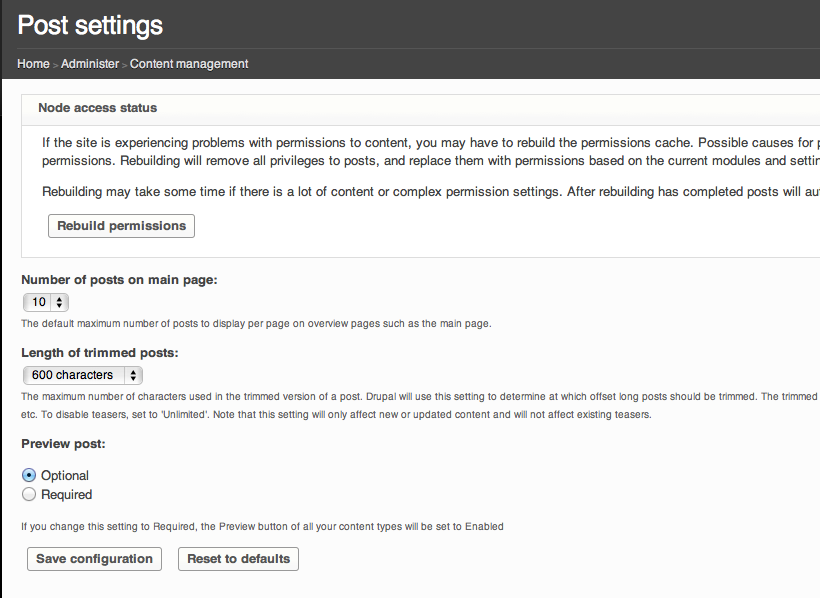
Task: Click the 'Preview post' field label
Action: pyautogui.click(x=63, y=444)
